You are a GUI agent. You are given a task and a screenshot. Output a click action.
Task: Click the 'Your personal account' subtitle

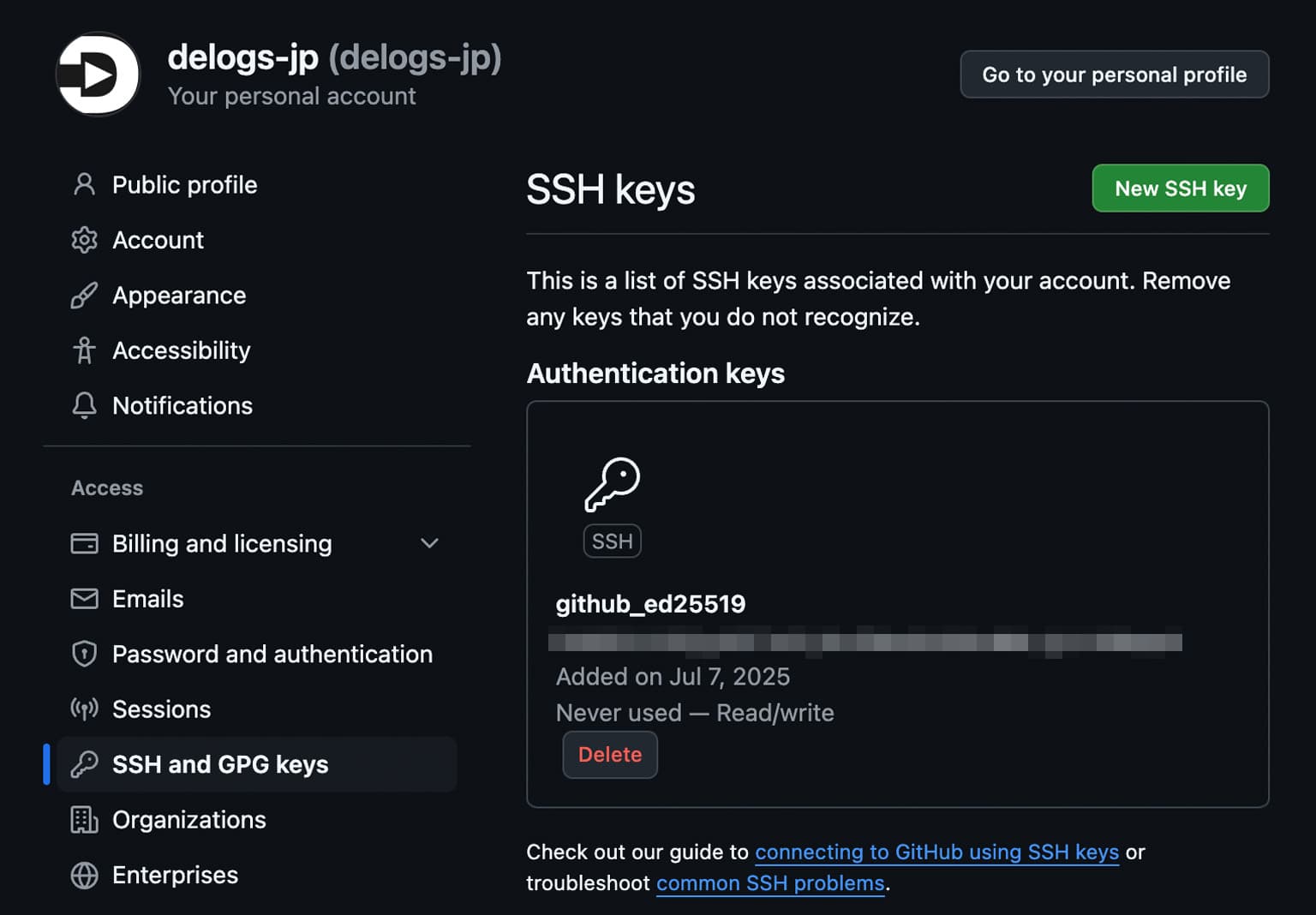click(x=291, y=96)
